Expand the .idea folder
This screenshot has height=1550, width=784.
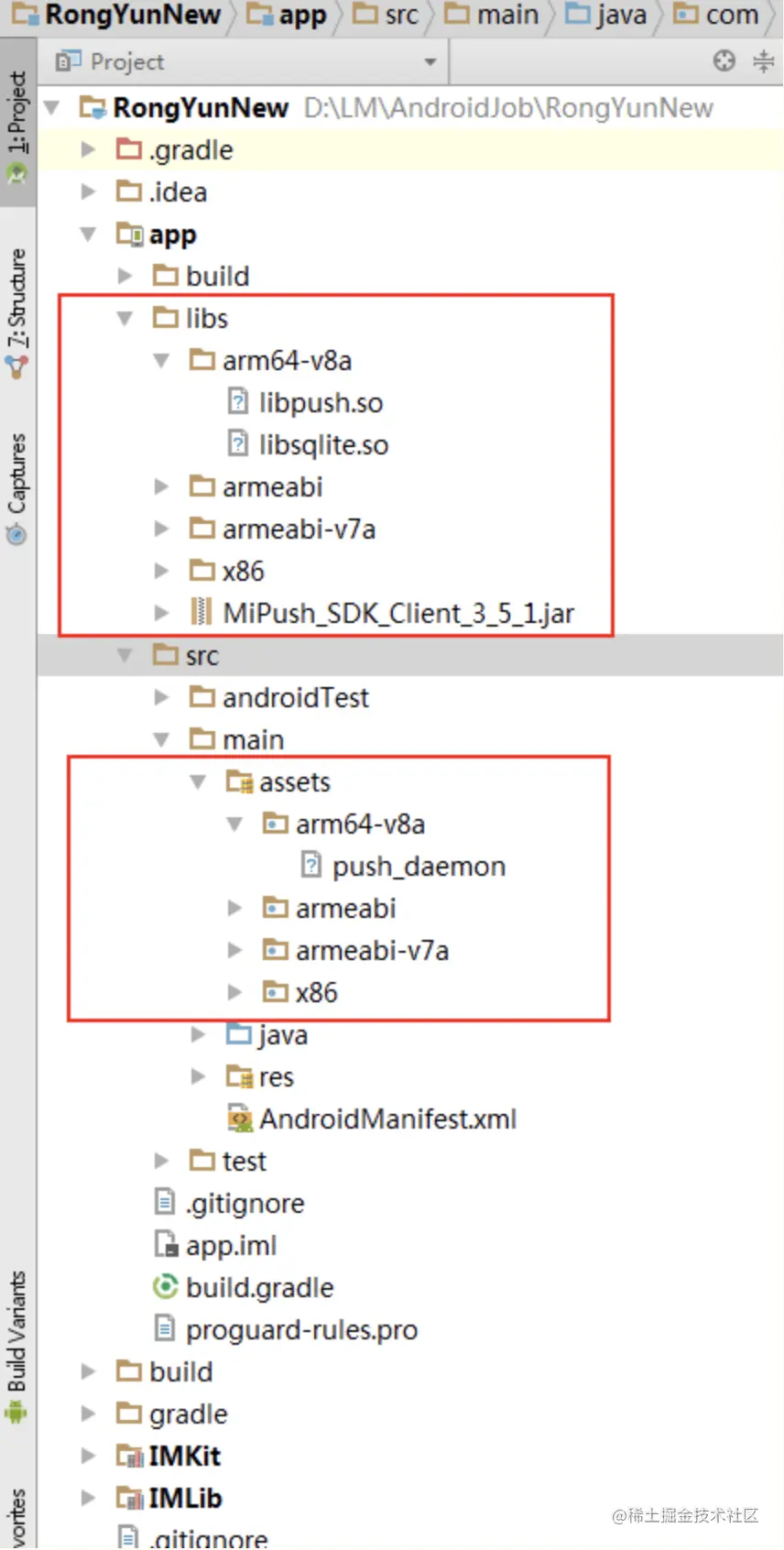(89, 191)
